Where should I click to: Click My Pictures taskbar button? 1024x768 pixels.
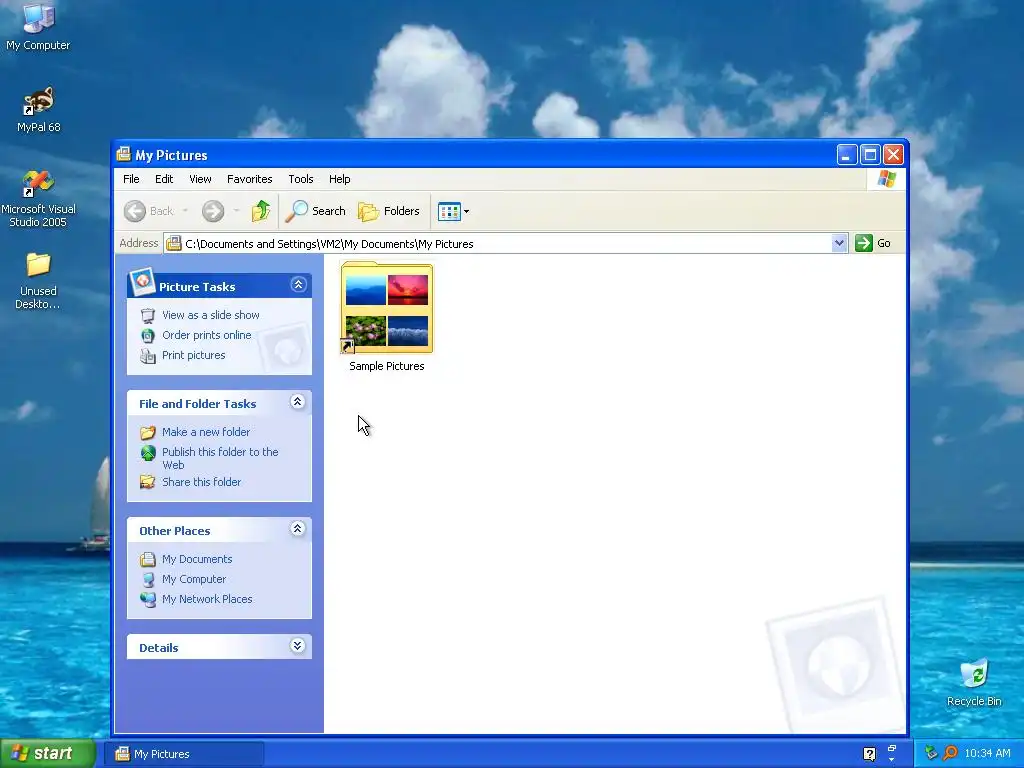click(185, 754)
